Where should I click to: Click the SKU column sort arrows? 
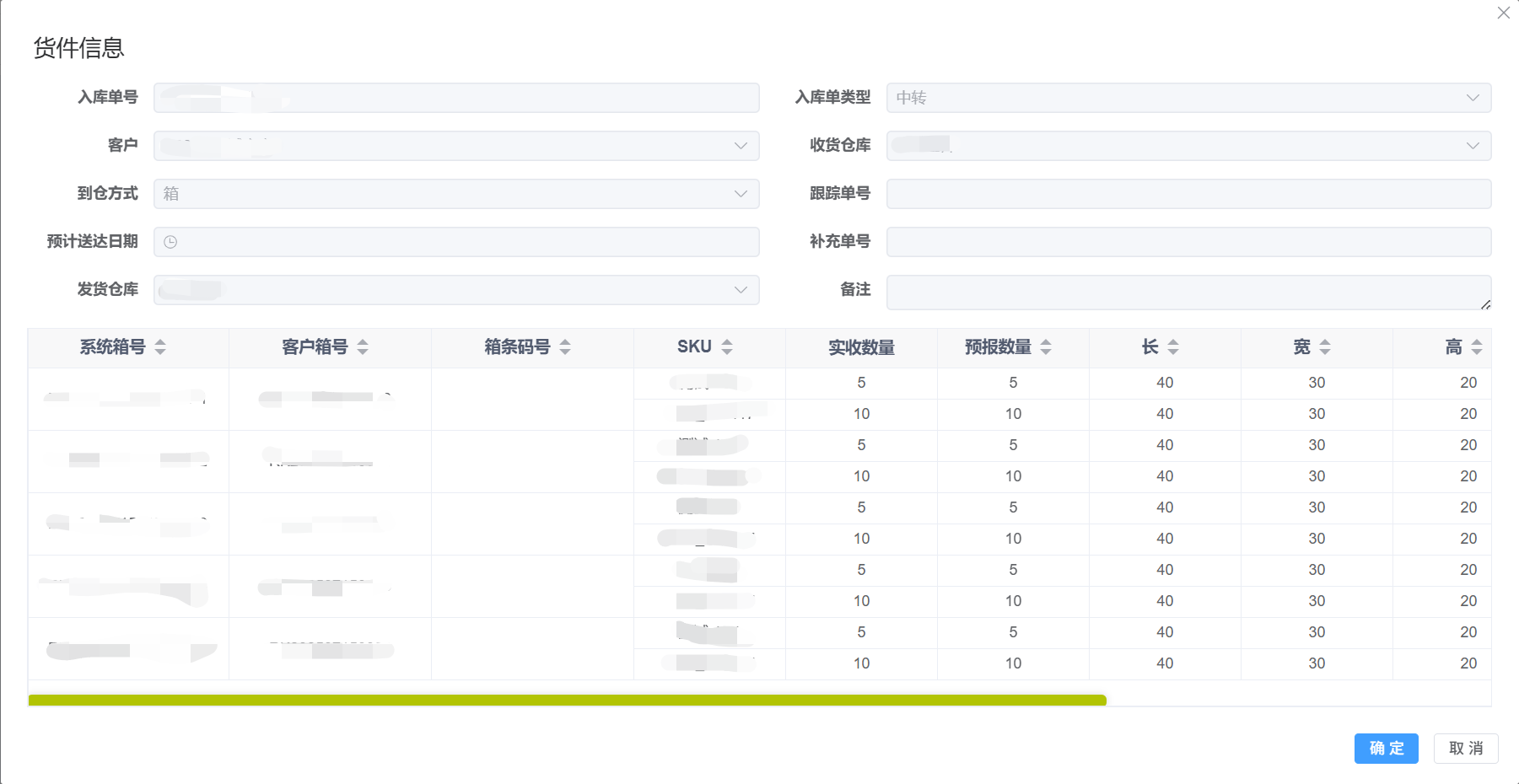[x=727, y=346]
